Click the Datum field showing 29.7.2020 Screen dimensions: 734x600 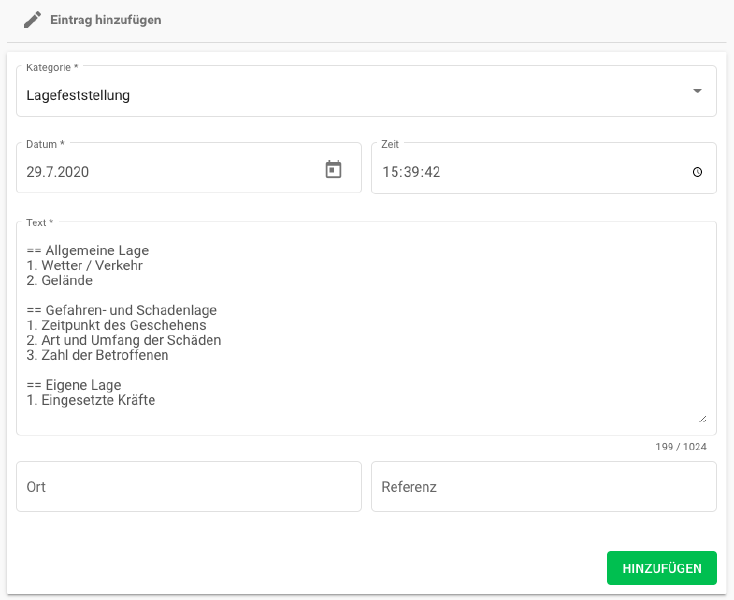[189, 168]
